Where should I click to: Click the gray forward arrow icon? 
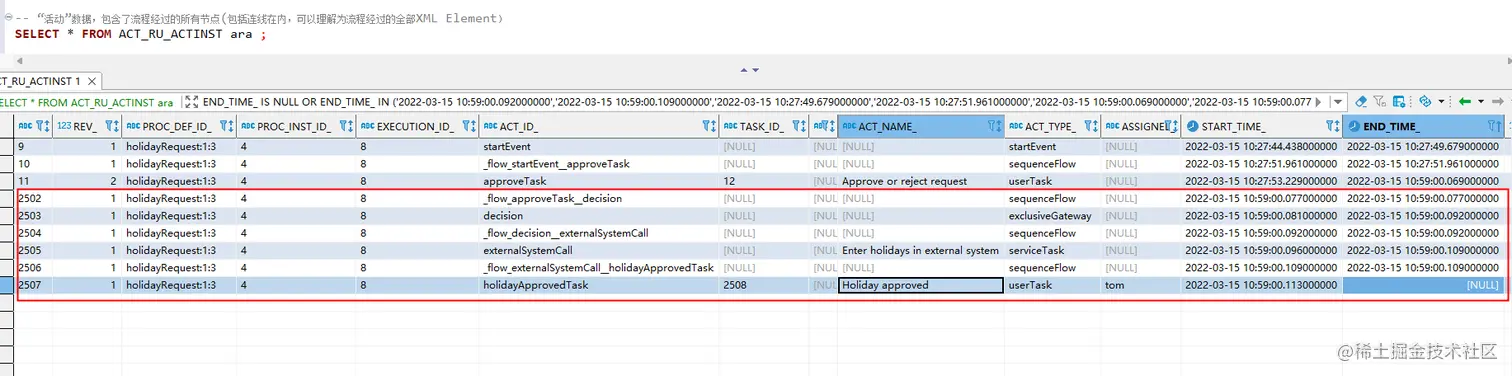coord(1497,101)
